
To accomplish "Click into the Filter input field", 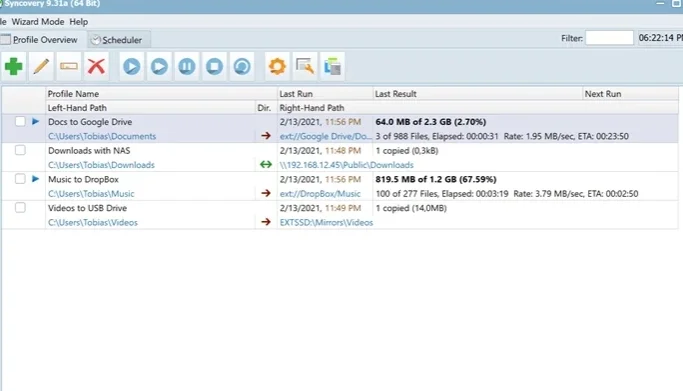I will tap(609, 38).
